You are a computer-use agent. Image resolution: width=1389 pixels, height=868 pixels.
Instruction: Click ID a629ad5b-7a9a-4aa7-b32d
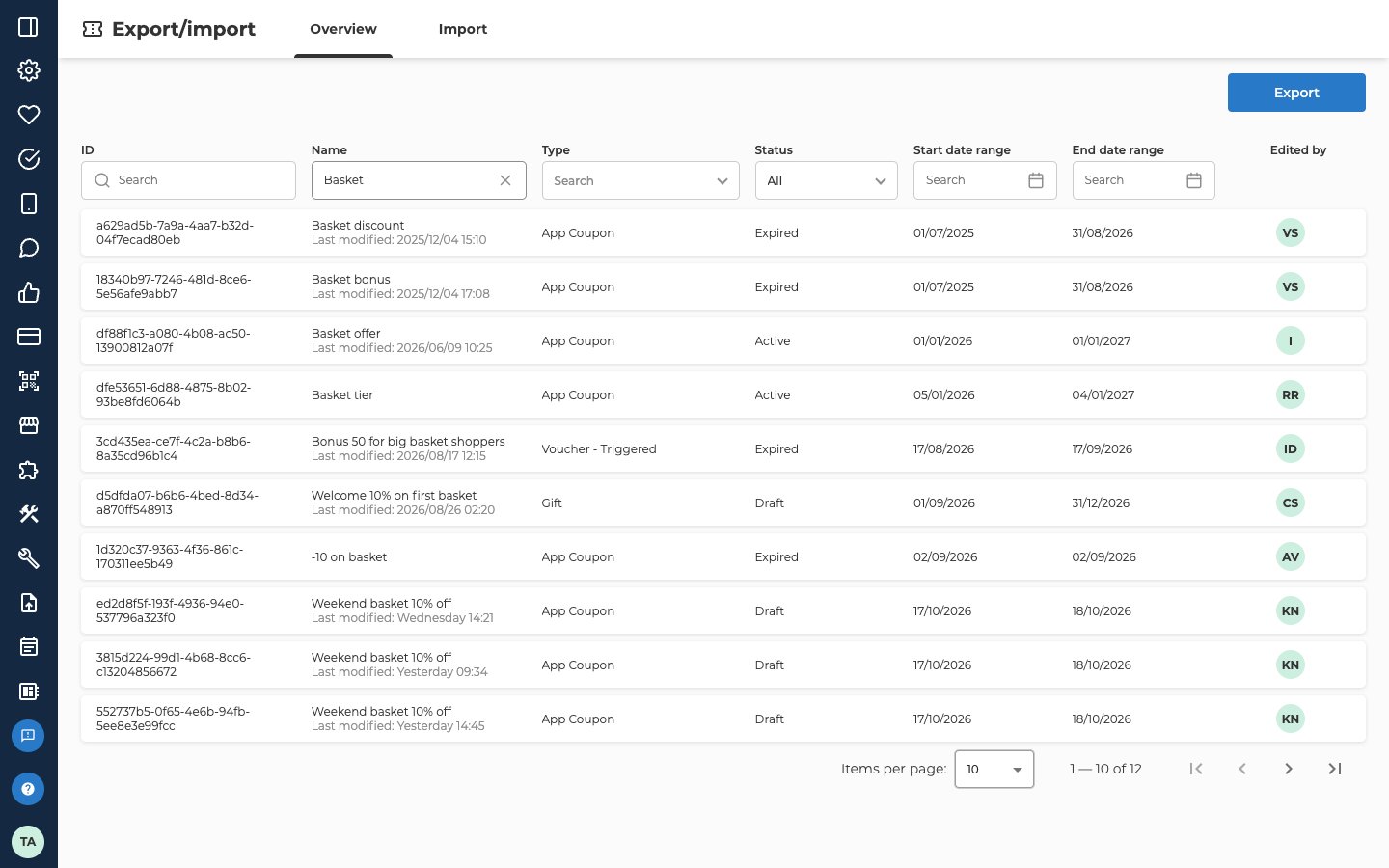pyautogui.click(x=175, y=232)
